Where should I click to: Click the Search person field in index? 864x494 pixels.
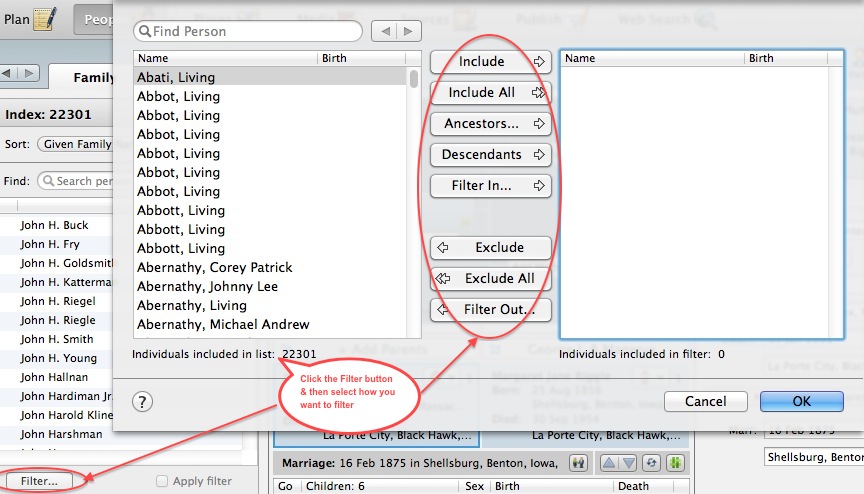pyautogui.click(x=75, y=181)
